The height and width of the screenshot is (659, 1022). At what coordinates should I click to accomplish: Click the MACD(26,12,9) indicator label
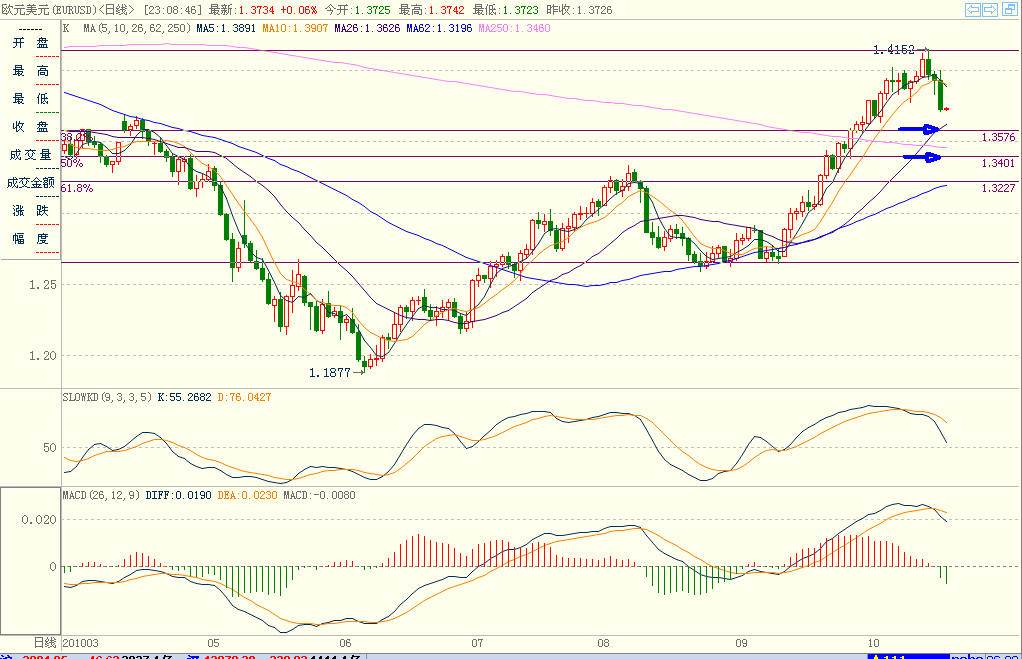click(x=101, y=495)
